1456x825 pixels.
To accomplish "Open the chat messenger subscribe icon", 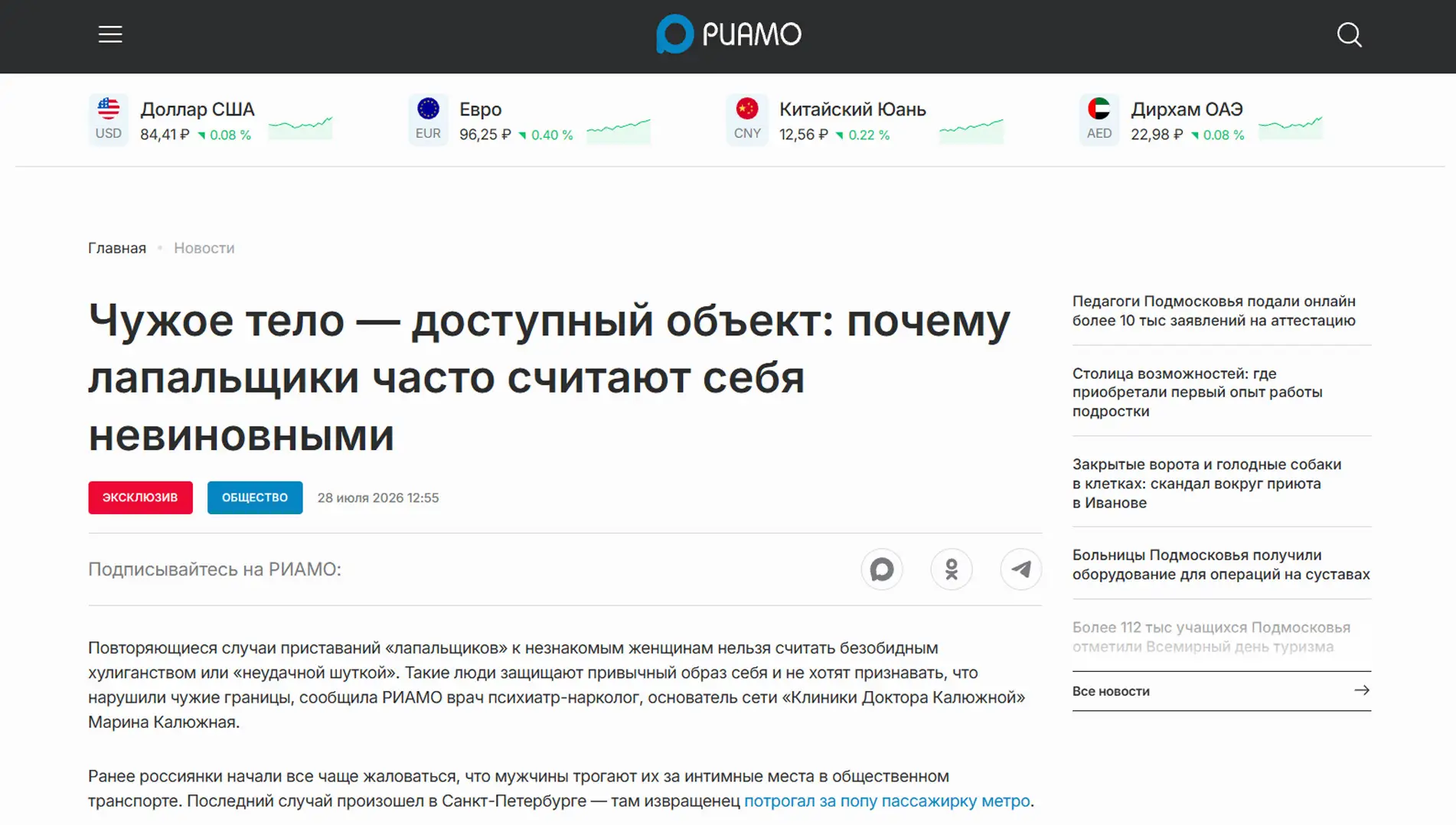I will [882, 569].
